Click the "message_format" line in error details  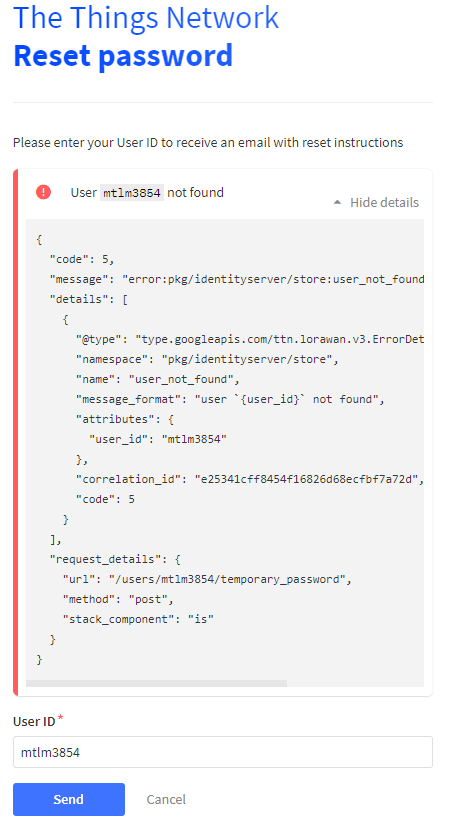tap(230, 399)
